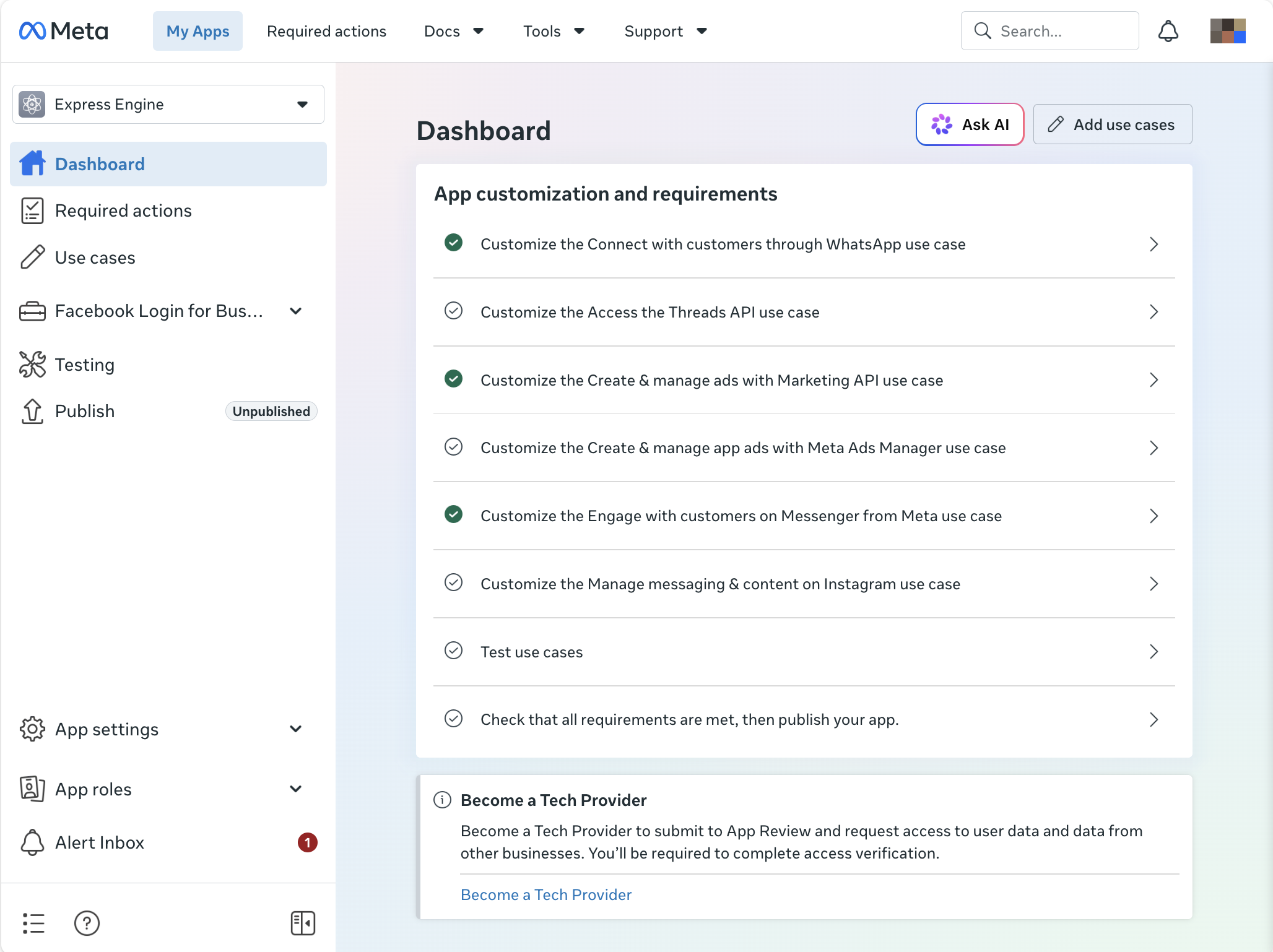The width and height of the screenshot is (1273, 952).
Task: Open Required actions in top navigation
Action: [326, 31]
